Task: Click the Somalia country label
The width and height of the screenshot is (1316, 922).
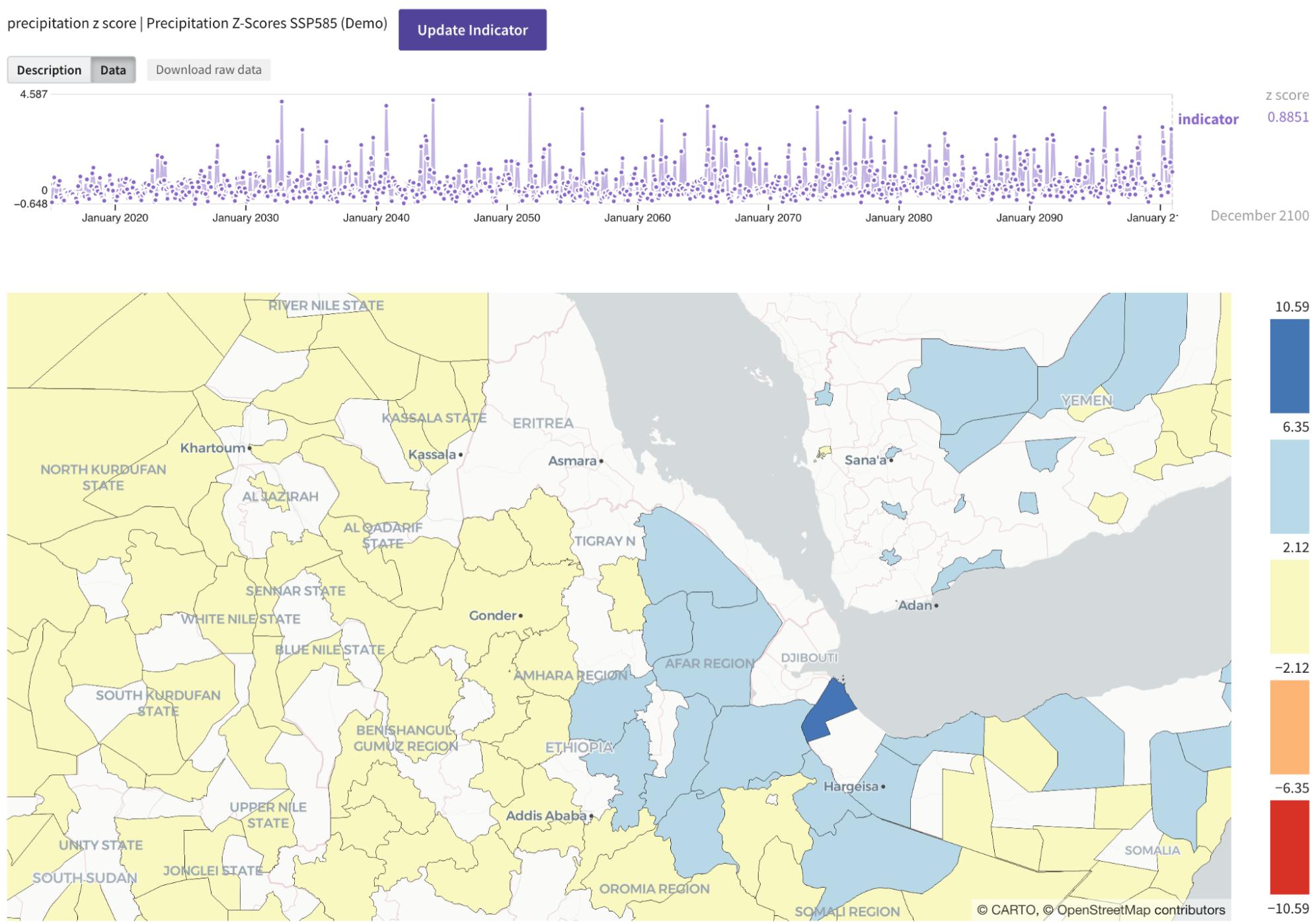Action: [x=1152, y=850]
